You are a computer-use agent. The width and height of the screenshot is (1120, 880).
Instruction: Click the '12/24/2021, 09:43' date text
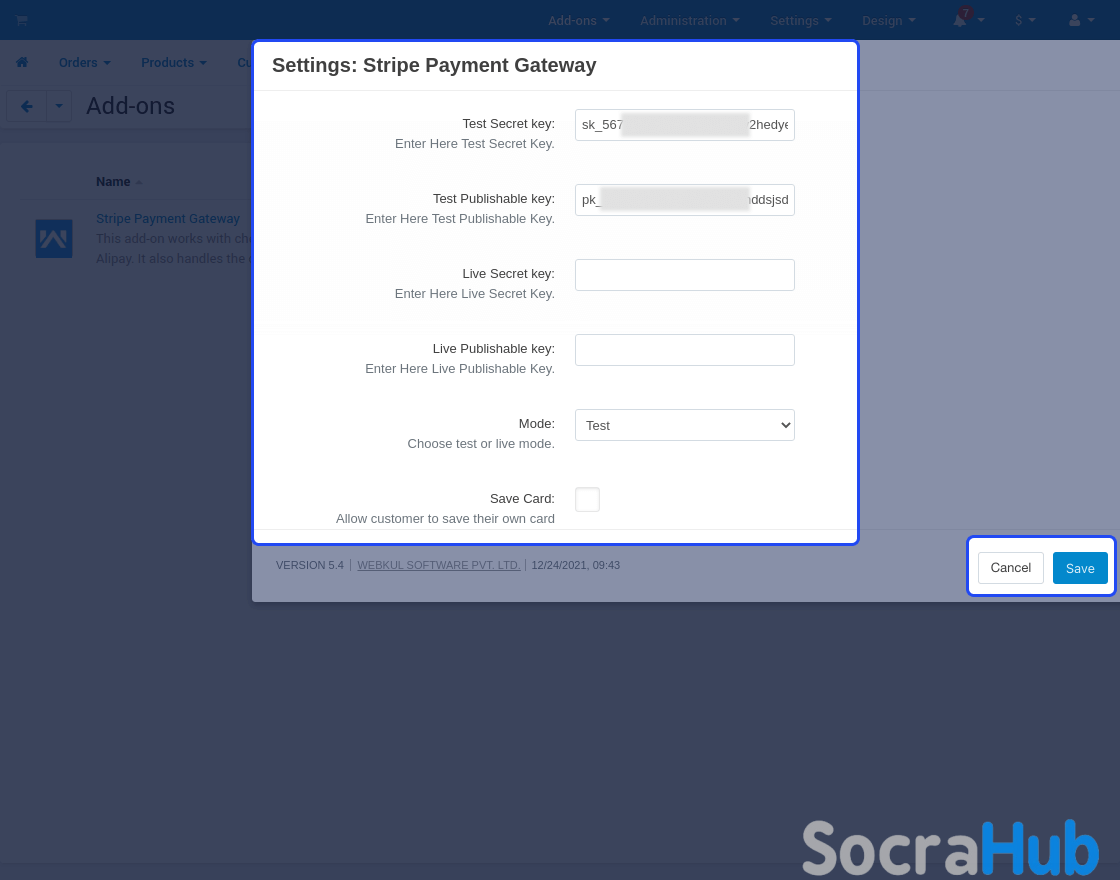click(576, 565)
